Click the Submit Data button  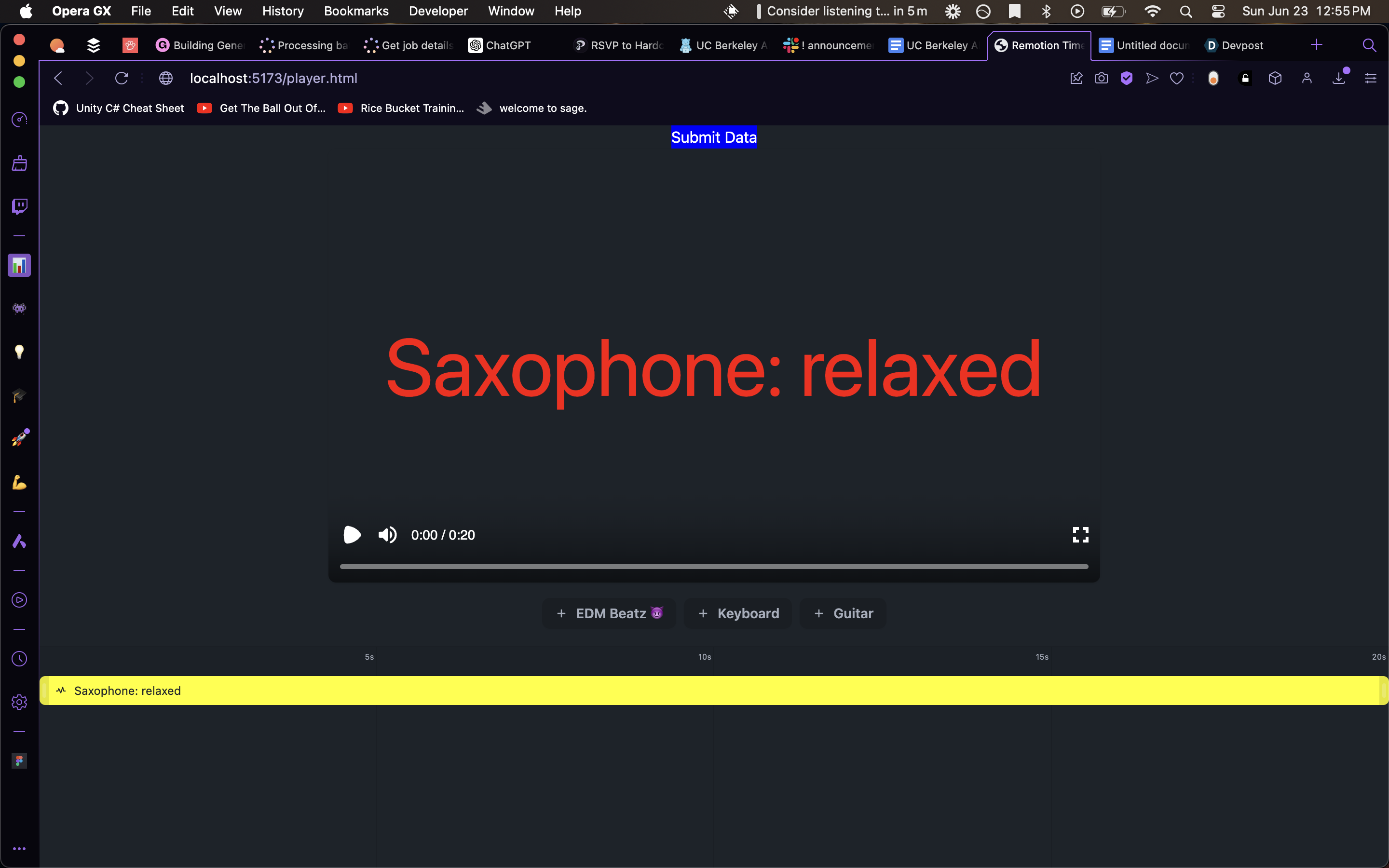point(713,137)
